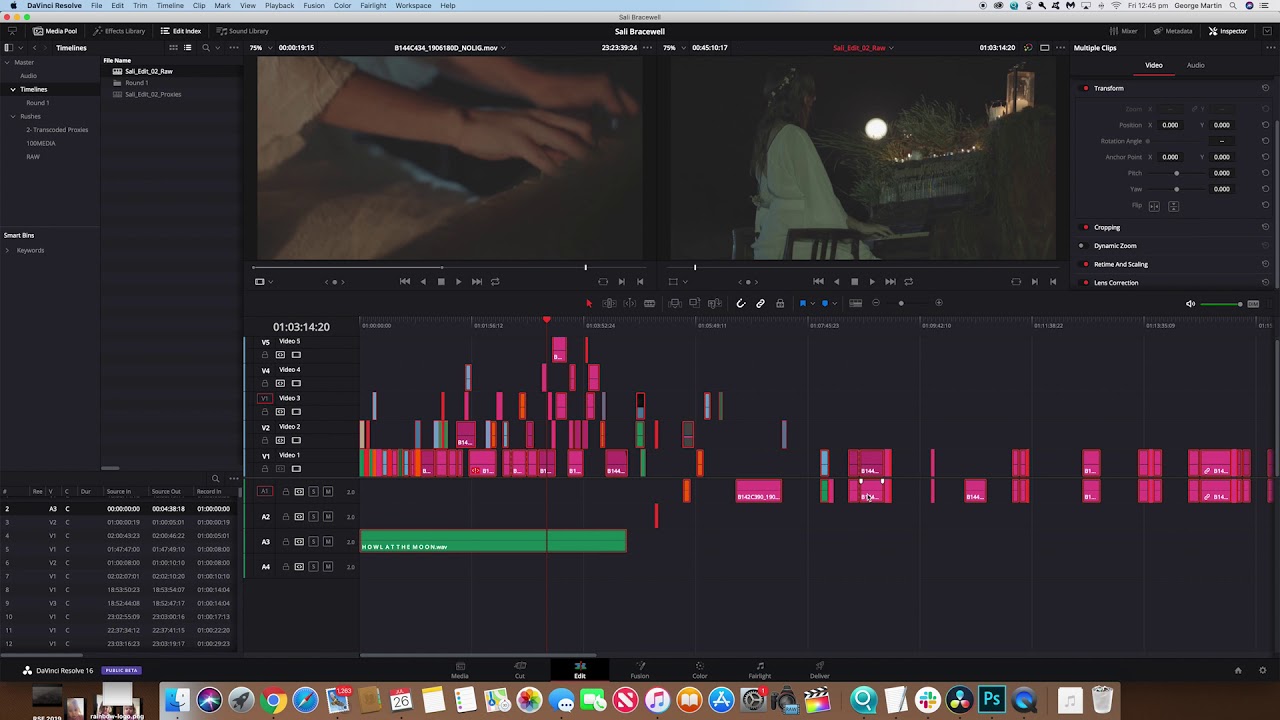Activate the Blade Edit razor tool
Viewport: 1280px width, 720px height.
(x=650, y=303)
